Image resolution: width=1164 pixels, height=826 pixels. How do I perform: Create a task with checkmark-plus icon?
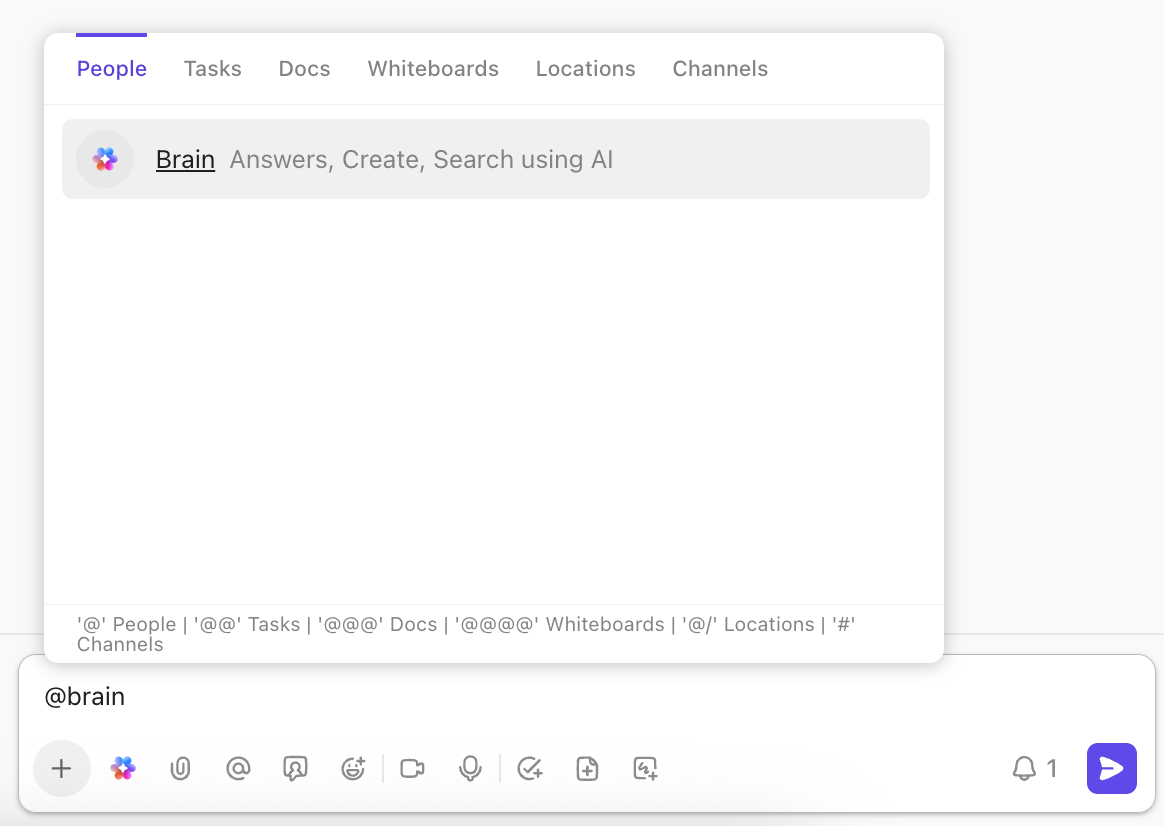pos(530,768)
